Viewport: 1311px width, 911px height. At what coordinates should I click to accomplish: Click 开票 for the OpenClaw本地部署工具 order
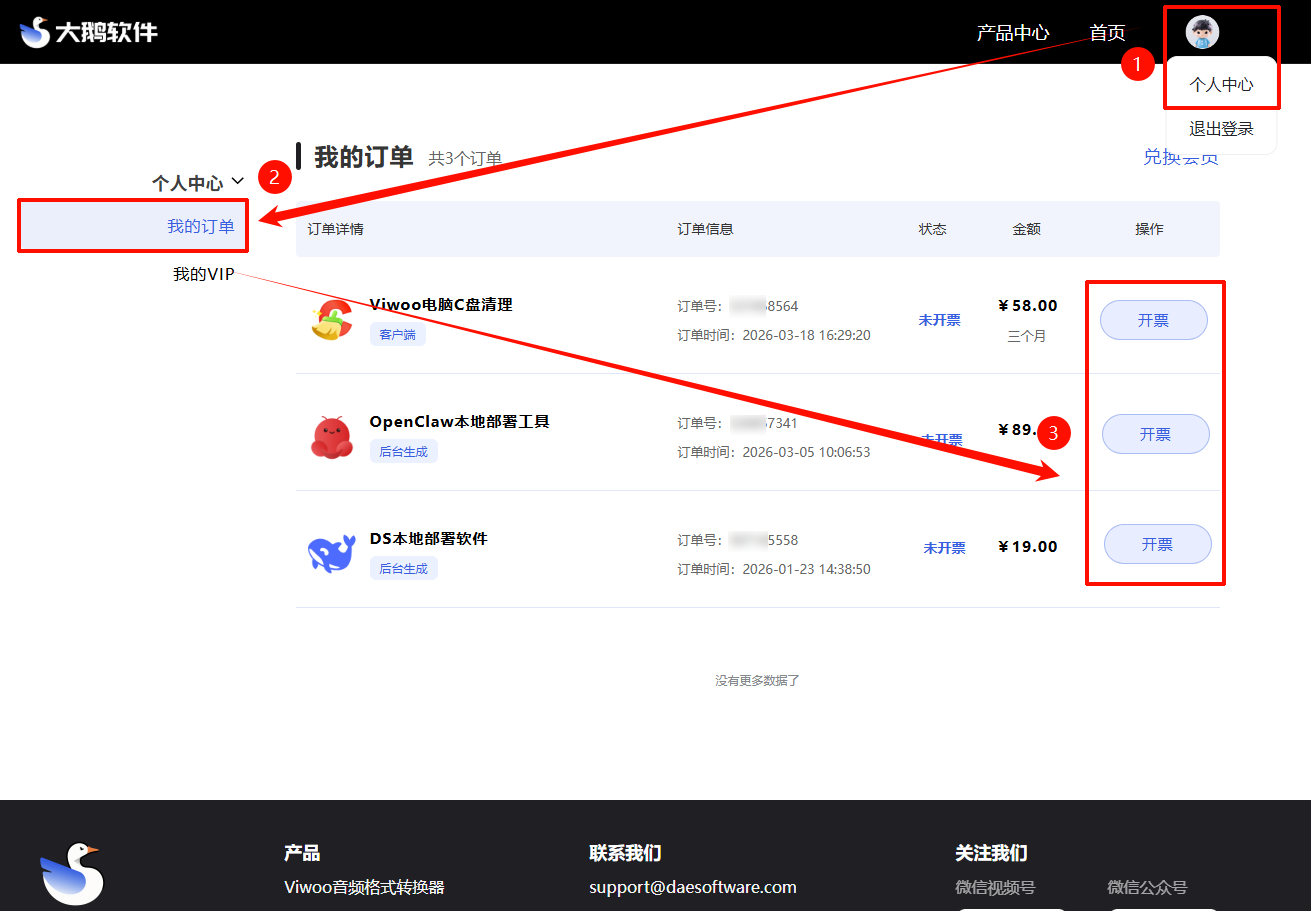1155,434
